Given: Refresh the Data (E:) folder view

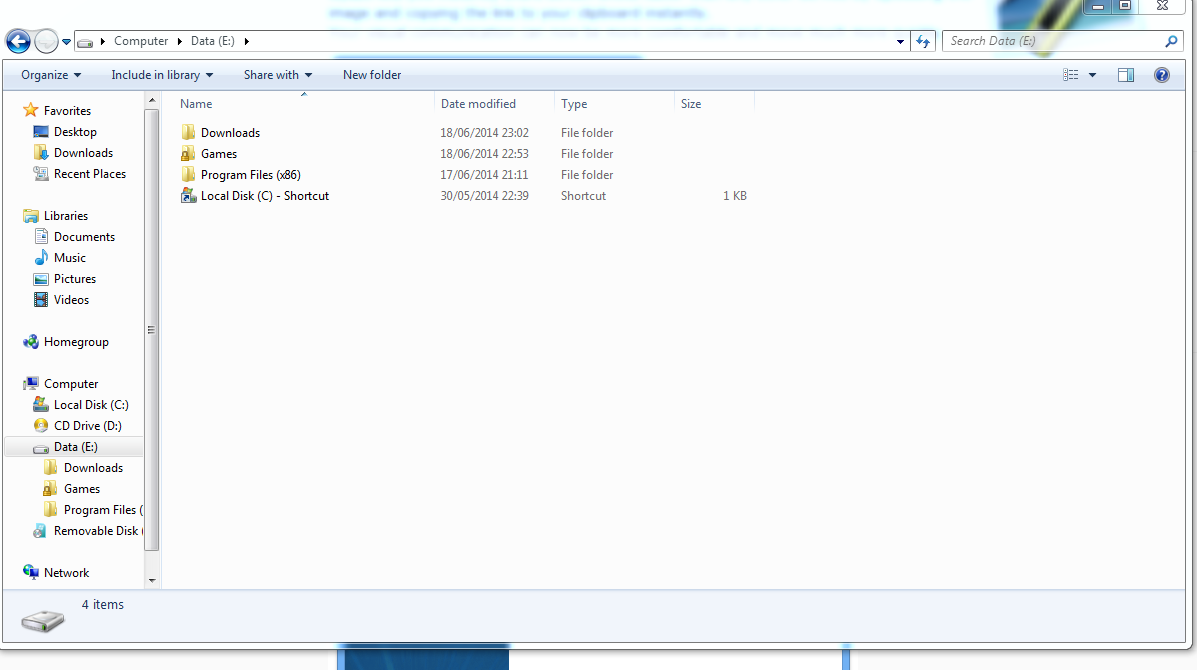Looking at the screenshot, I should point(923,41).
